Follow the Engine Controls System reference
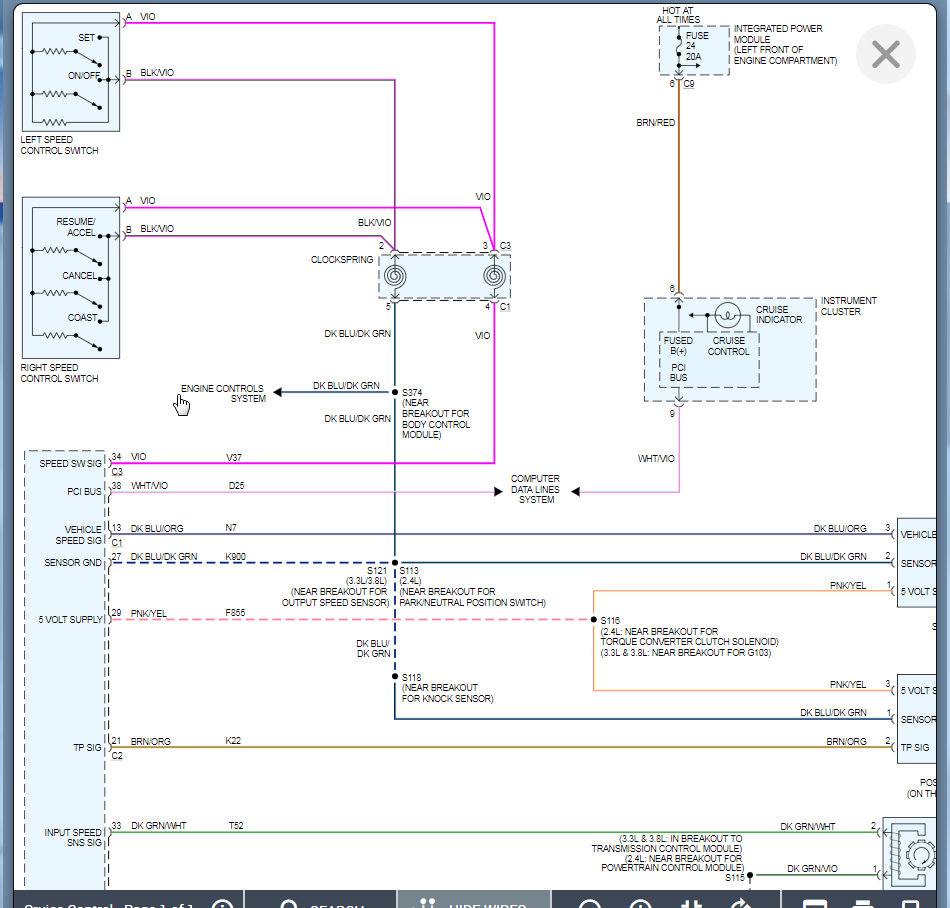950x908 pixels. (223, 393)
